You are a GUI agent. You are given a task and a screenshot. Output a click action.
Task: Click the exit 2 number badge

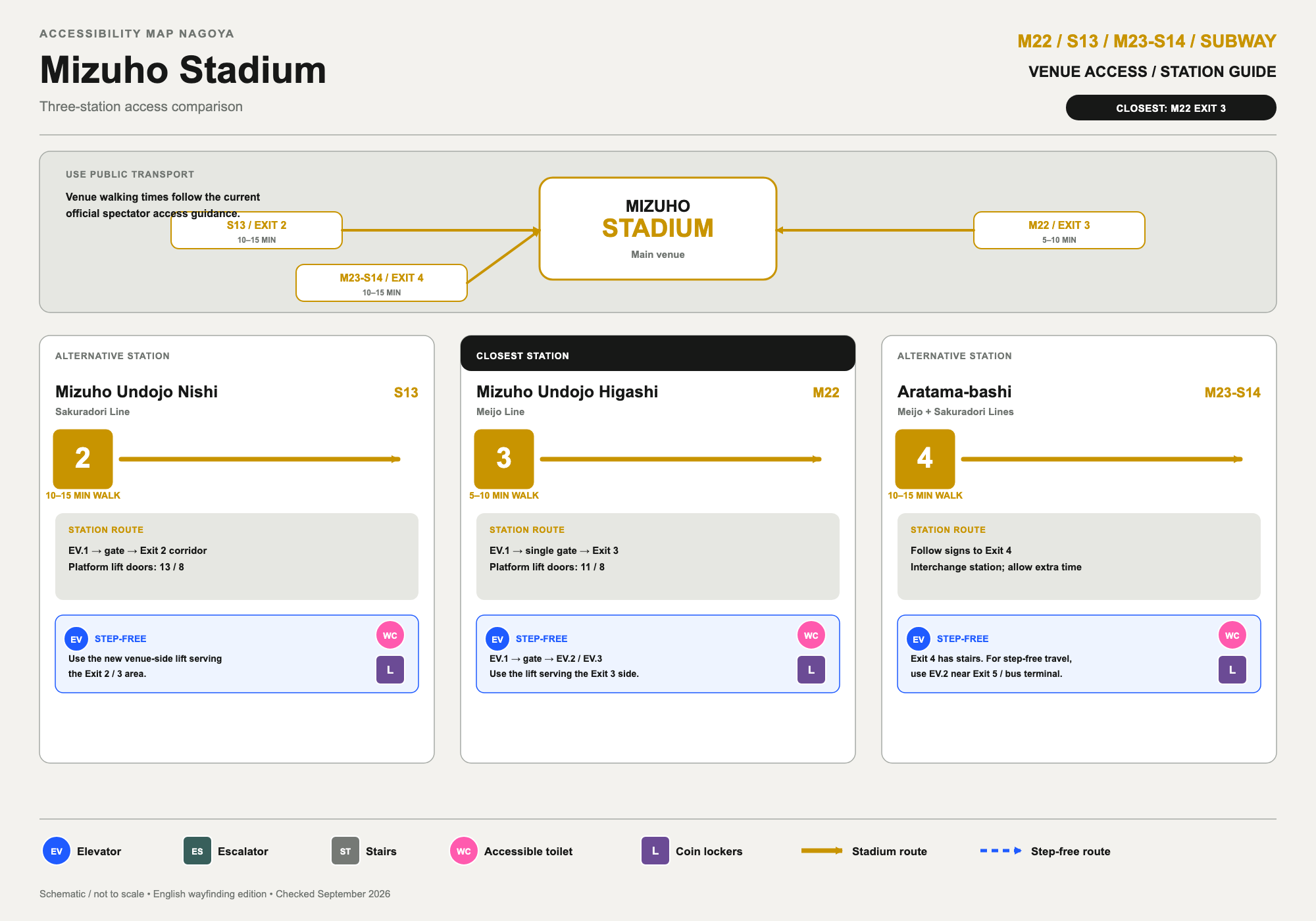click(x=83, y=459)
